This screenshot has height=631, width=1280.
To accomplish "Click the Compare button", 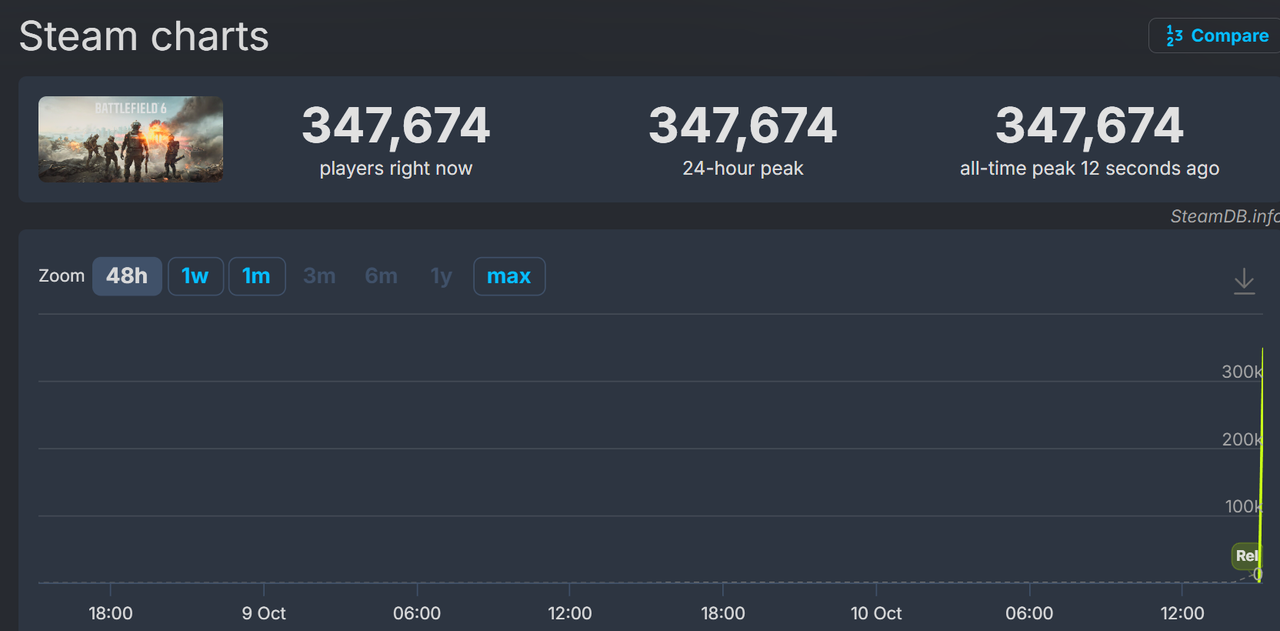I will pyautogui.click(x=1214, y=36).
